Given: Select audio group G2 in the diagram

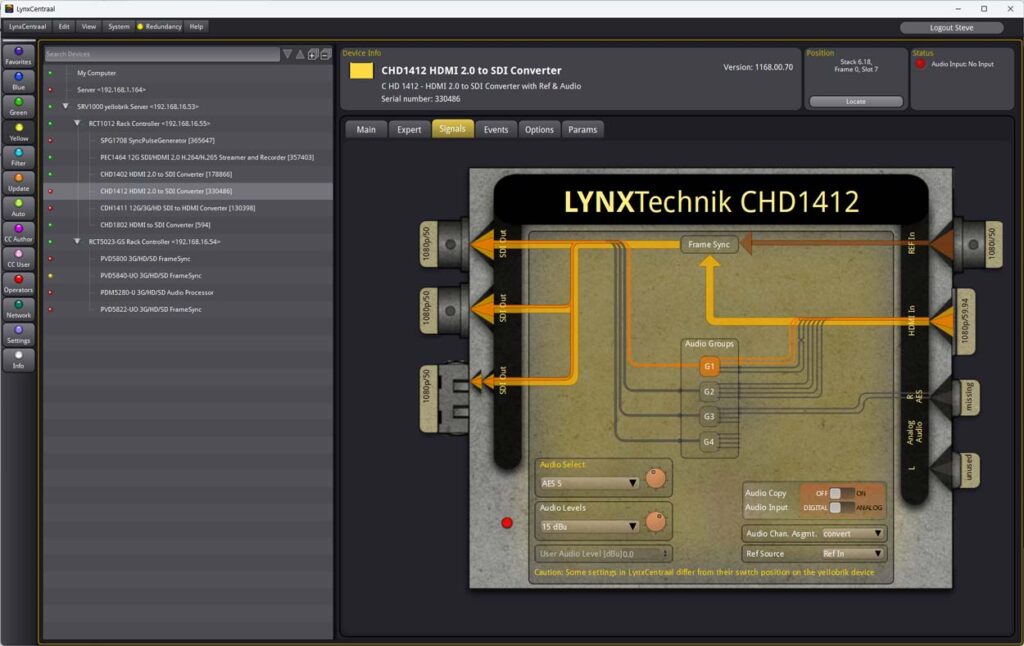Looking at the screenshot, I should pos(708,390).
